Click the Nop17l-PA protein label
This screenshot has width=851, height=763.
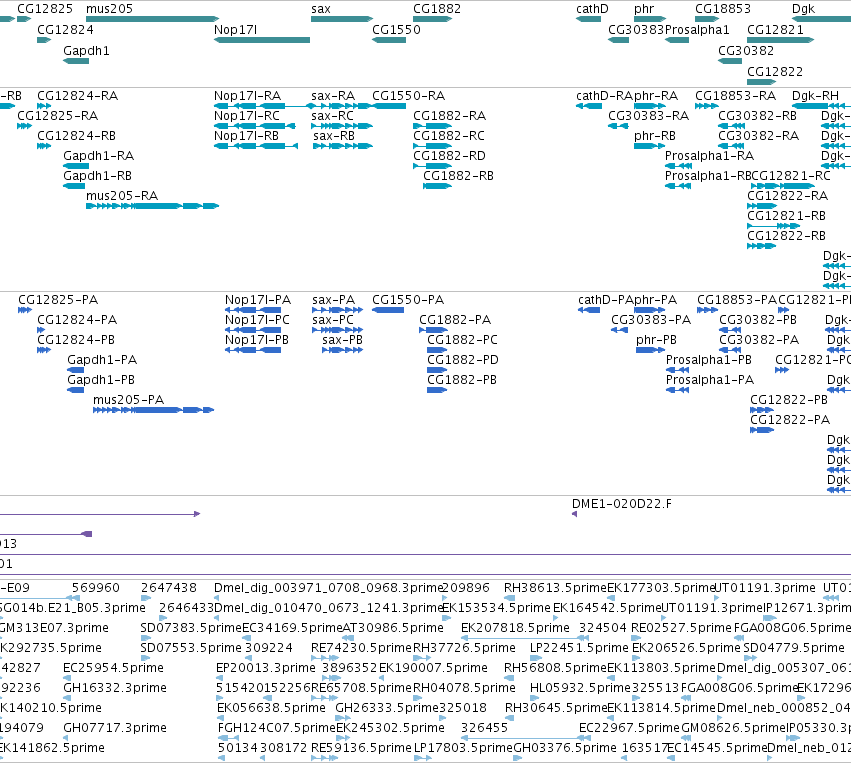pyautogui.click(x=258, y=300)
